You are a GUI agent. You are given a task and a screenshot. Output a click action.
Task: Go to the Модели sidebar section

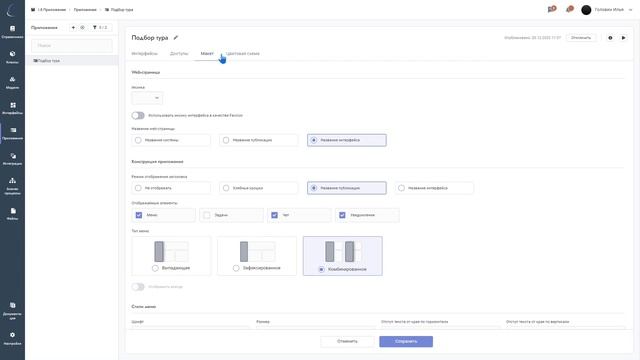click(x=12, y=83)
